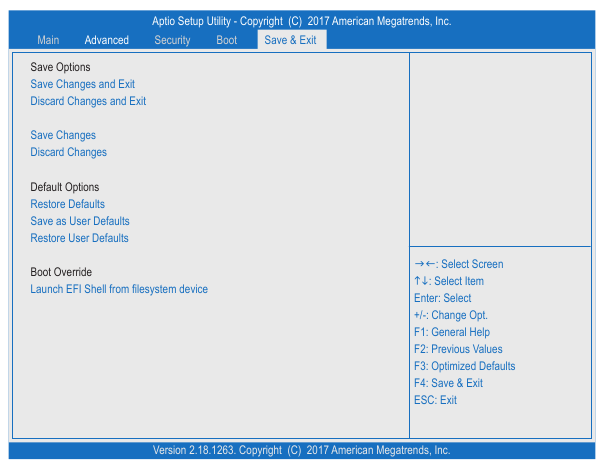Select the Boot tab

[x=227, y=40]
